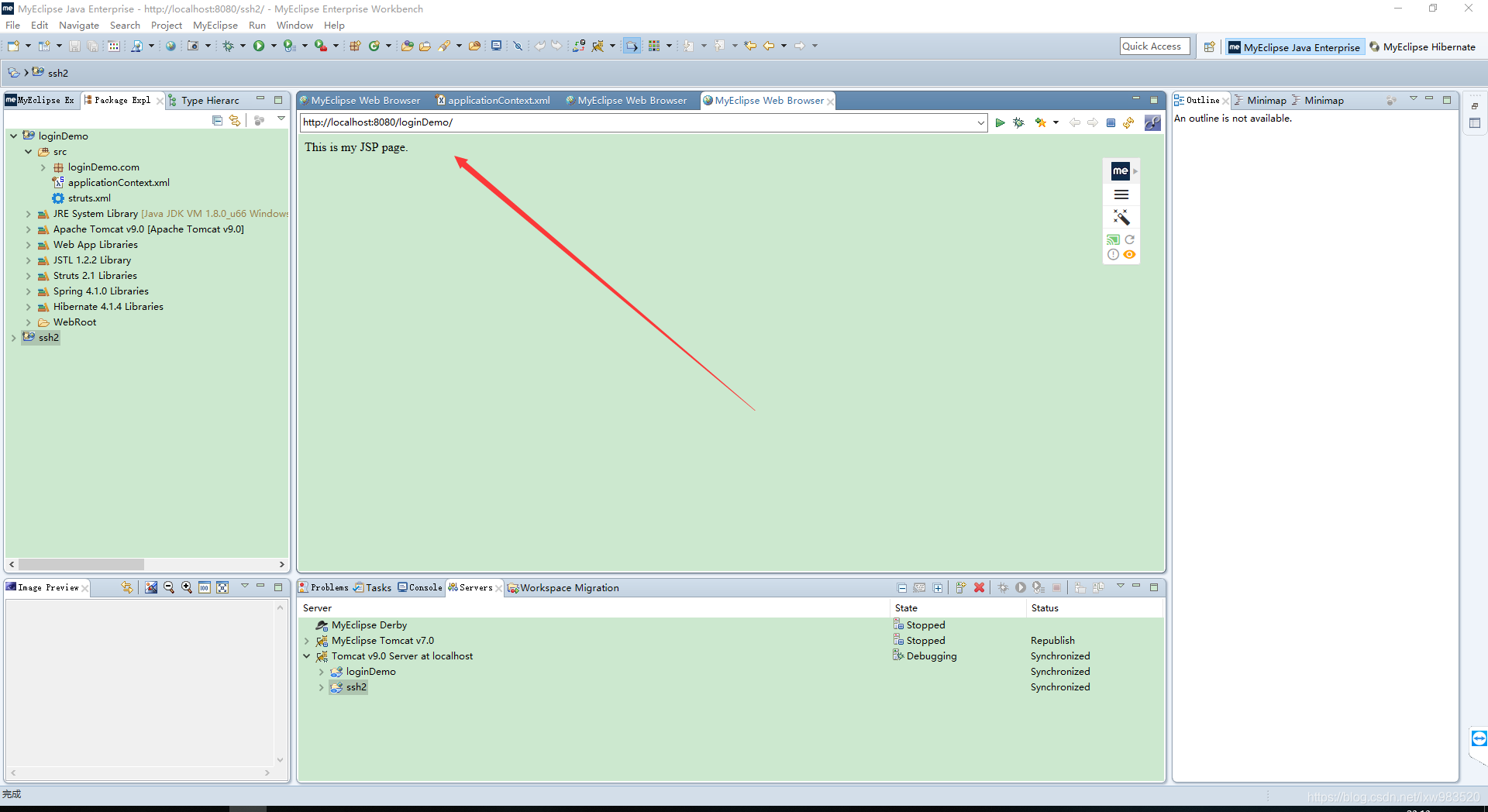Screen dimensions: 1488x812
Task: Select the ssh2 module under Tomcat v9.0
Action: point(349,687)
